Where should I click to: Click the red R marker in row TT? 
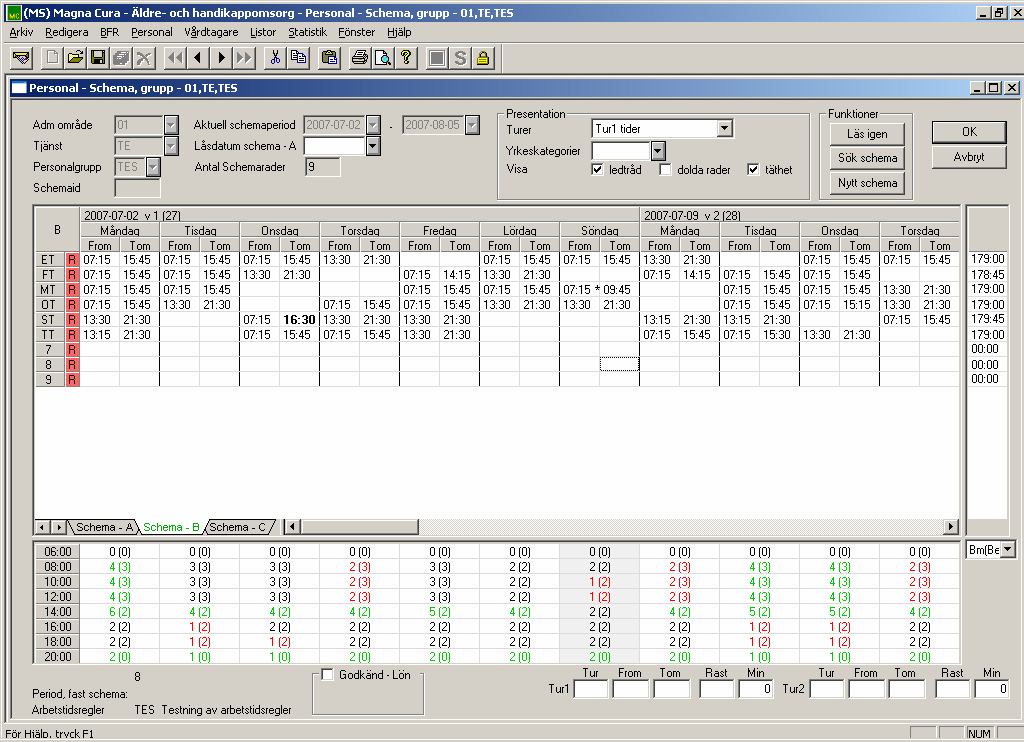point(72,334)
